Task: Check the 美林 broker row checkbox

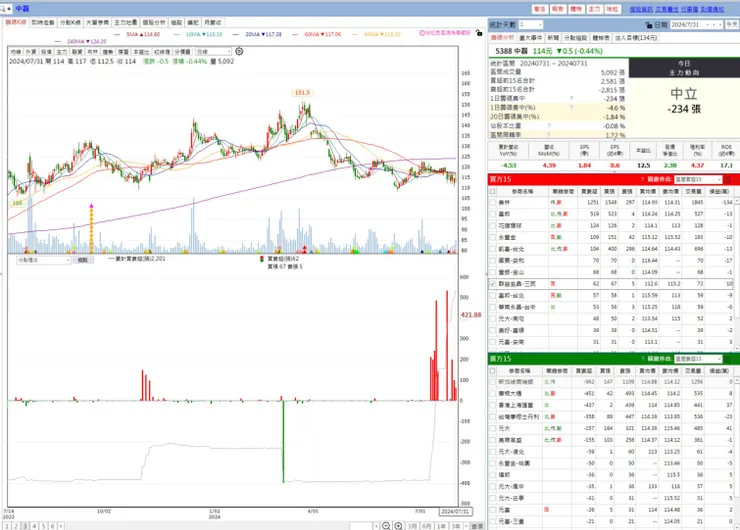Action: [x=493, y=202]
